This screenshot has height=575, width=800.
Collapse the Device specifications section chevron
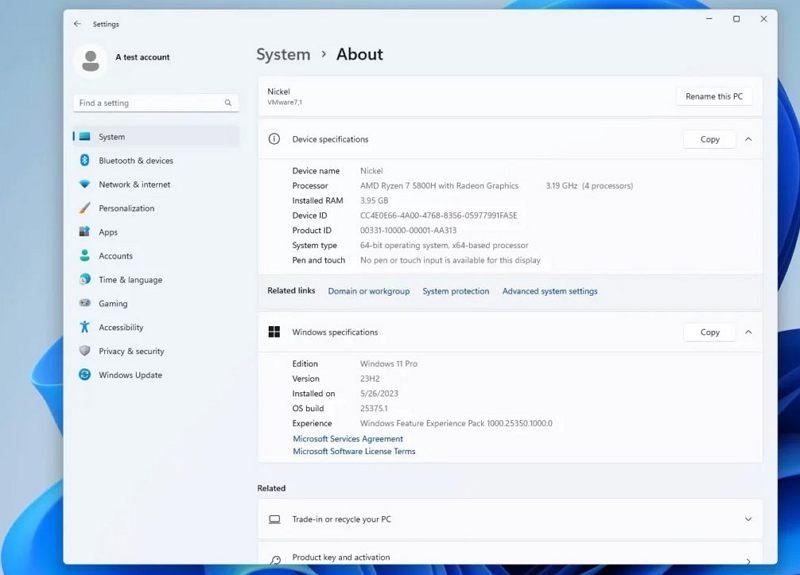click(x=748, y=139)
